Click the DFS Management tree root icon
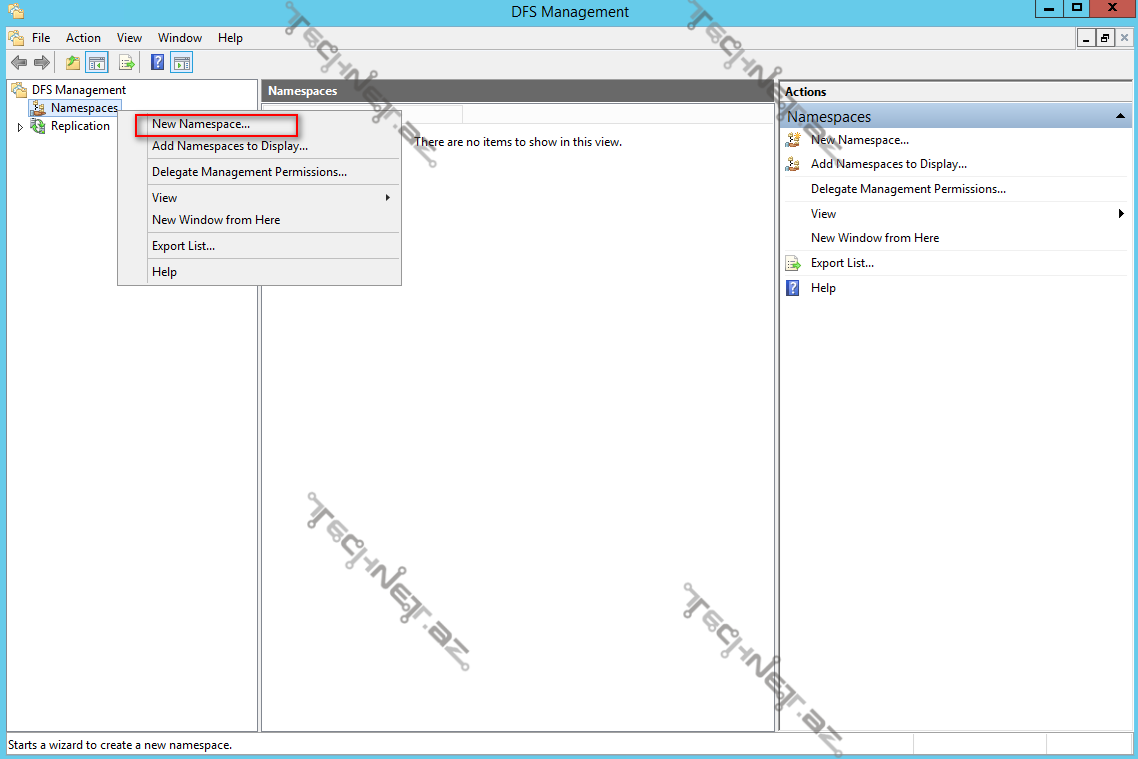The image size is (1138, 759). [x=19, y=90]
